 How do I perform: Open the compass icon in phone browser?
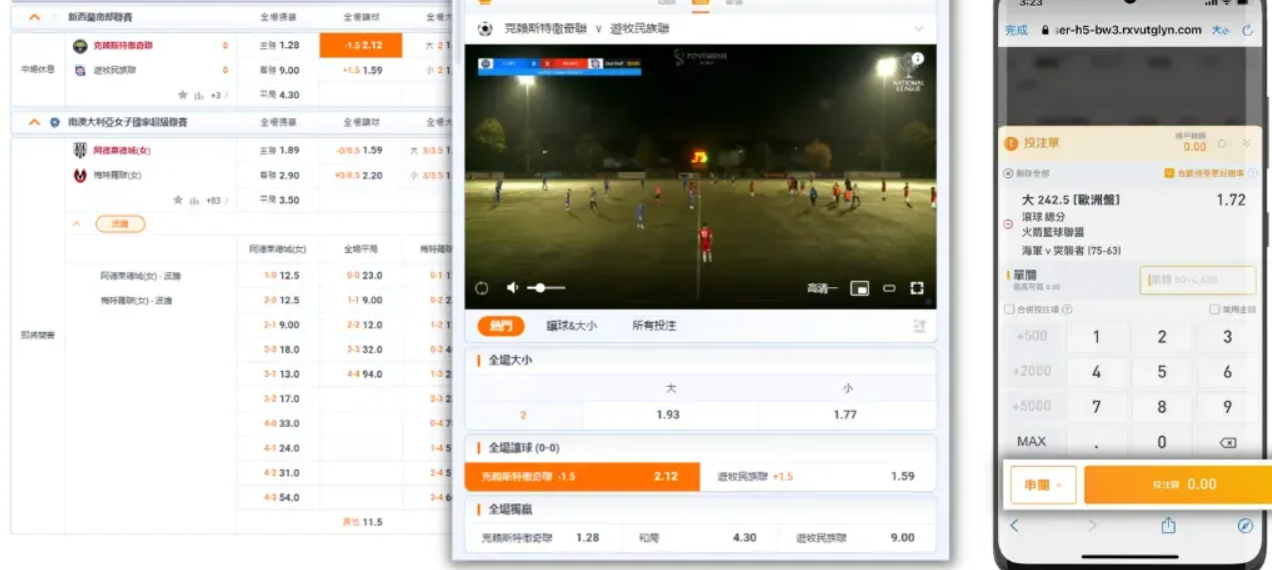[x=1245, y=525]
